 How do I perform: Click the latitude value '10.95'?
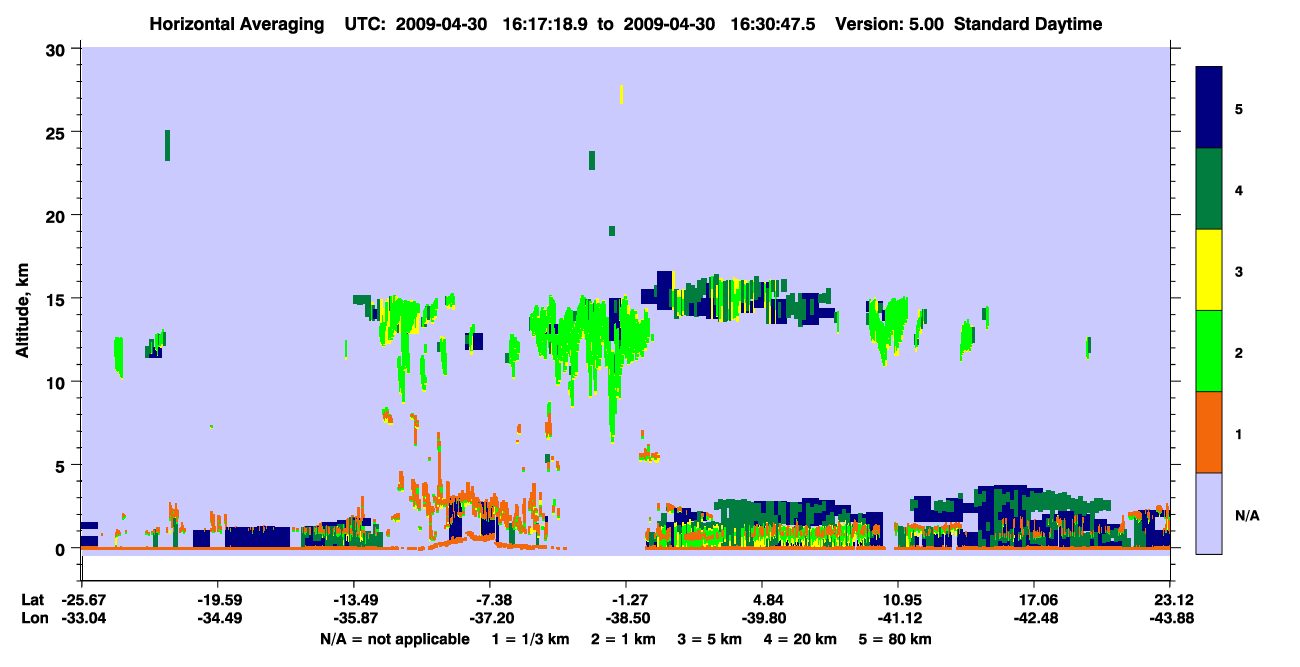click(x=899, y=600)
